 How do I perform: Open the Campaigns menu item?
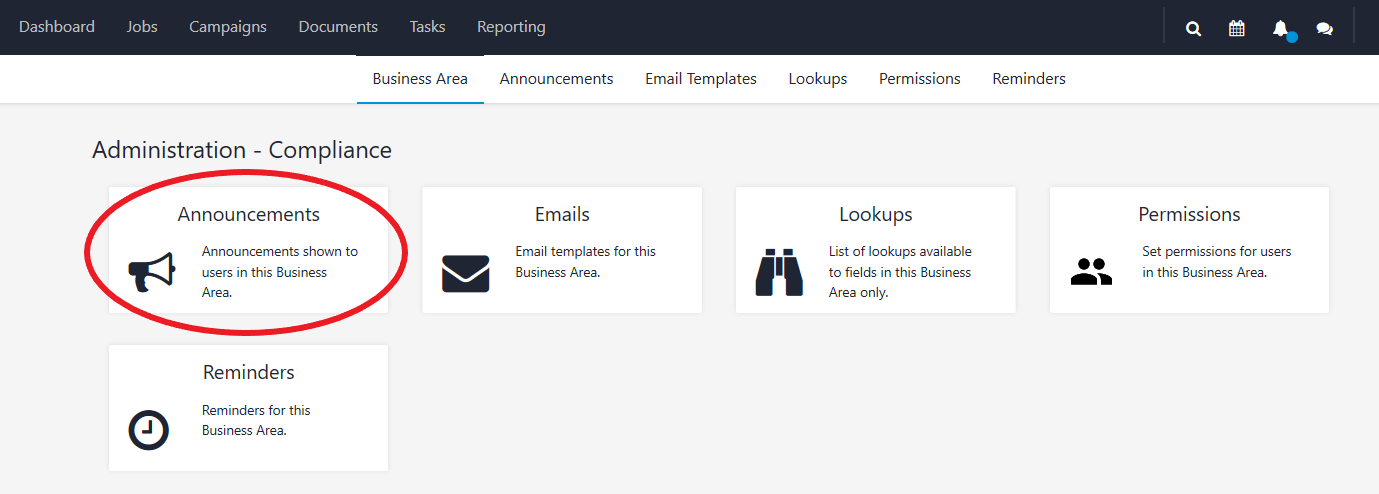click(x=228, y=27)
